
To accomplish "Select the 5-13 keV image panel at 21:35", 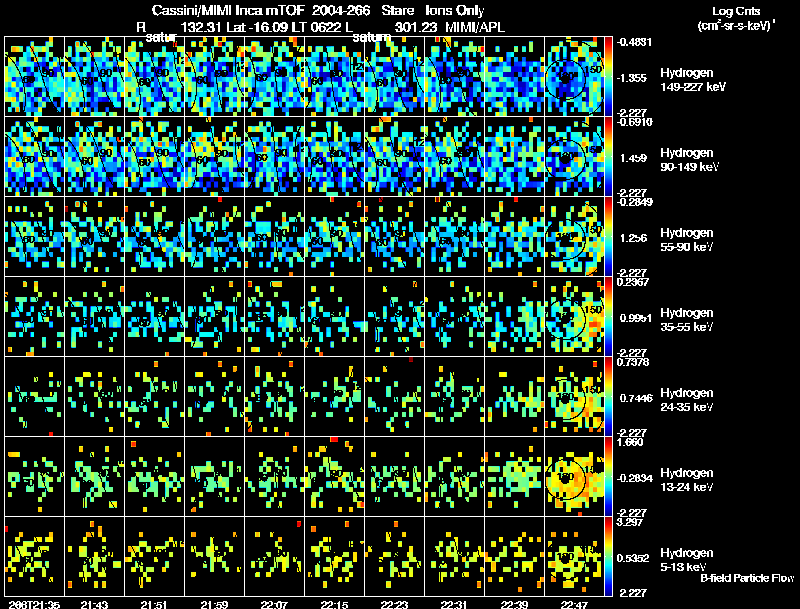I will click(x=35, y=556).
